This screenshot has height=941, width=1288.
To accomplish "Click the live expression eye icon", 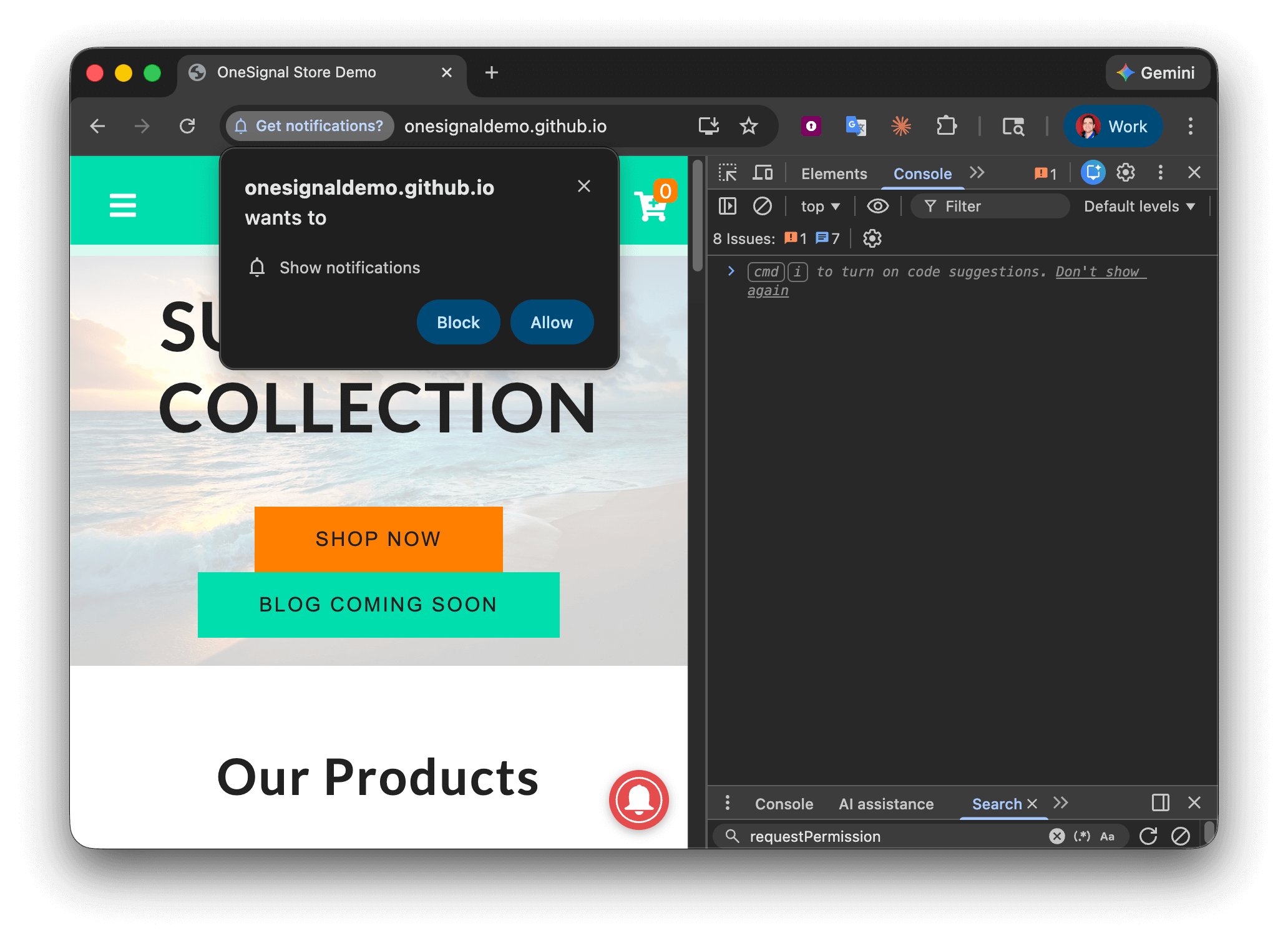I will [x=877, y=206].
